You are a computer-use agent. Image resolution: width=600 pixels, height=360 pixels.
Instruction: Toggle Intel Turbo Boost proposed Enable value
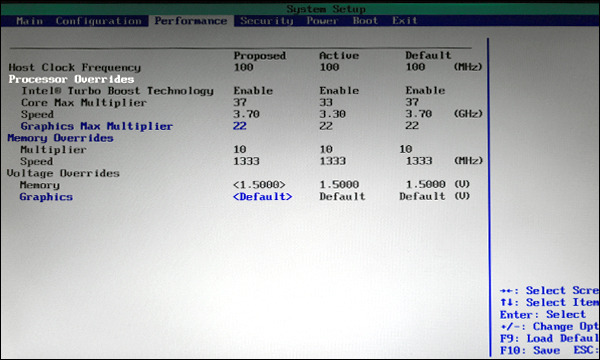tap(253, 91)
